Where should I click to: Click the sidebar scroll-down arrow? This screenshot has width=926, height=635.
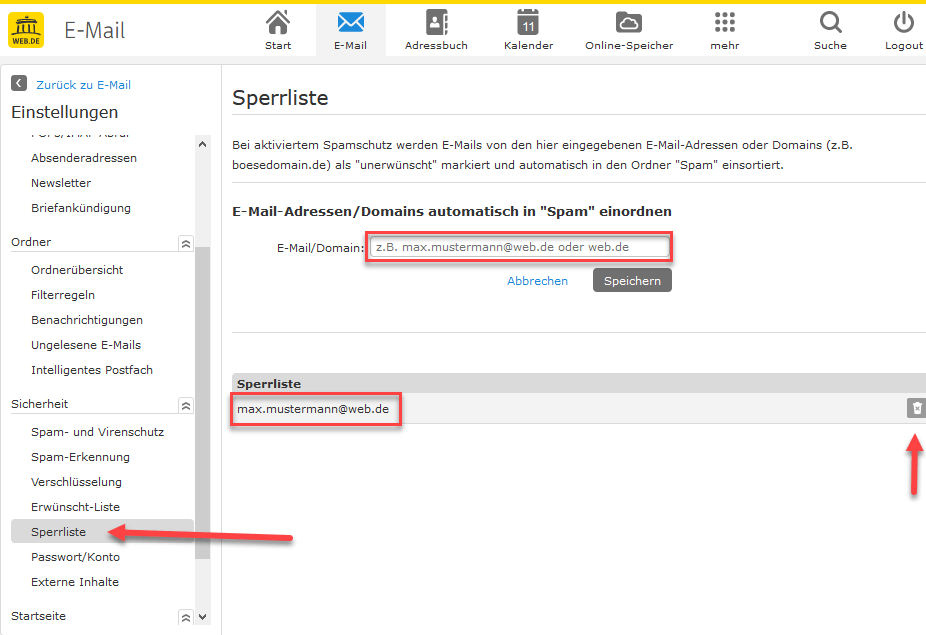(x=203, y=617)
